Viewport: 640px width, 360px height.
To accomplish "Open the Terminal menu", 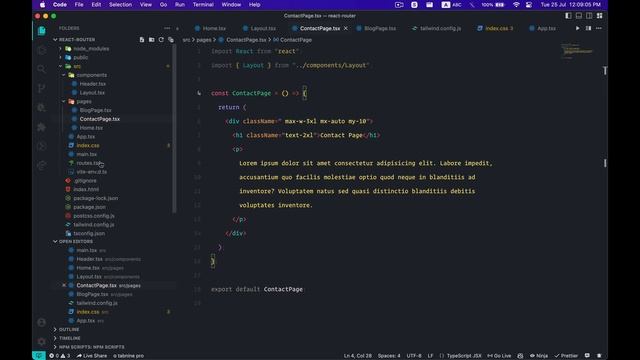I will point(203,4).
